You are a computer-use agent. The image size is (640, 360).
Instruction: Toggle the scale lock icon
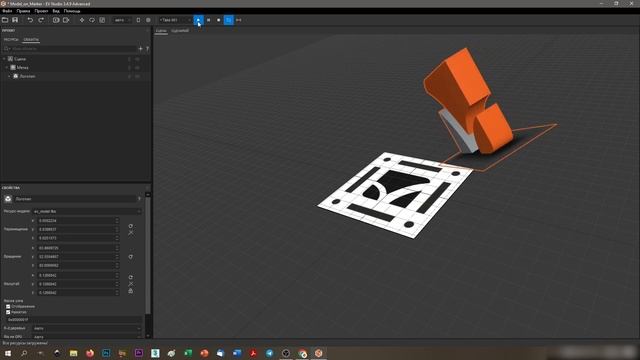point(131,291)
